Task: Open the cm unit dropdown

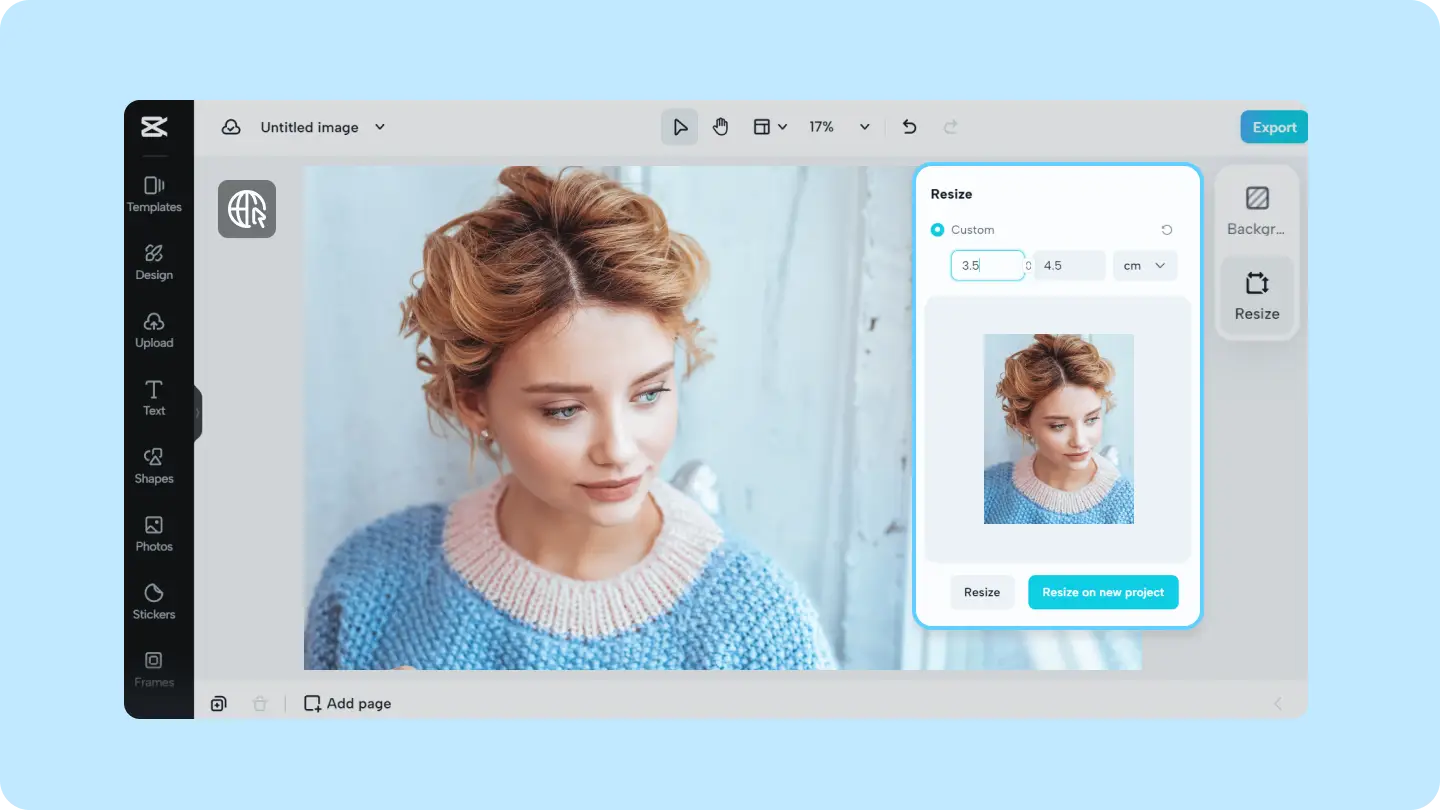Action: (x=1145, y=266)
